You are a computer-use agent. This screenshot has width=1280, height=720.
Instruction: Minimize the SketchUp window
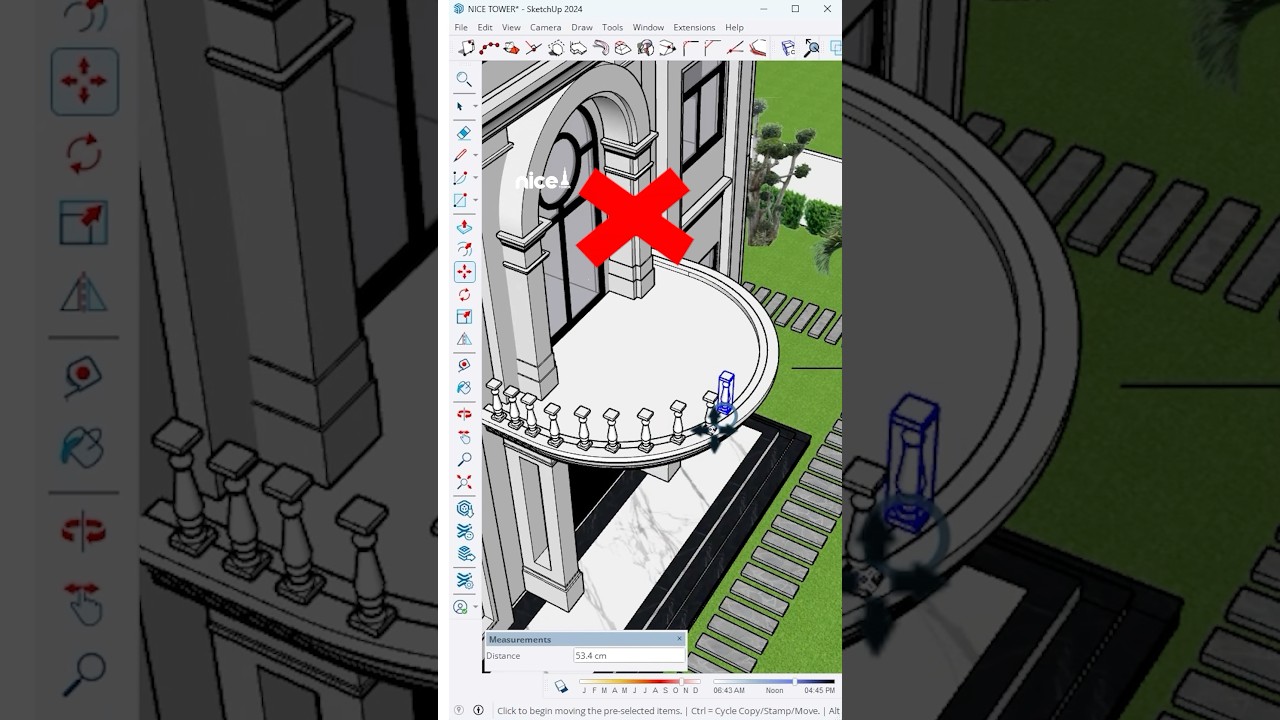(763, 9)
